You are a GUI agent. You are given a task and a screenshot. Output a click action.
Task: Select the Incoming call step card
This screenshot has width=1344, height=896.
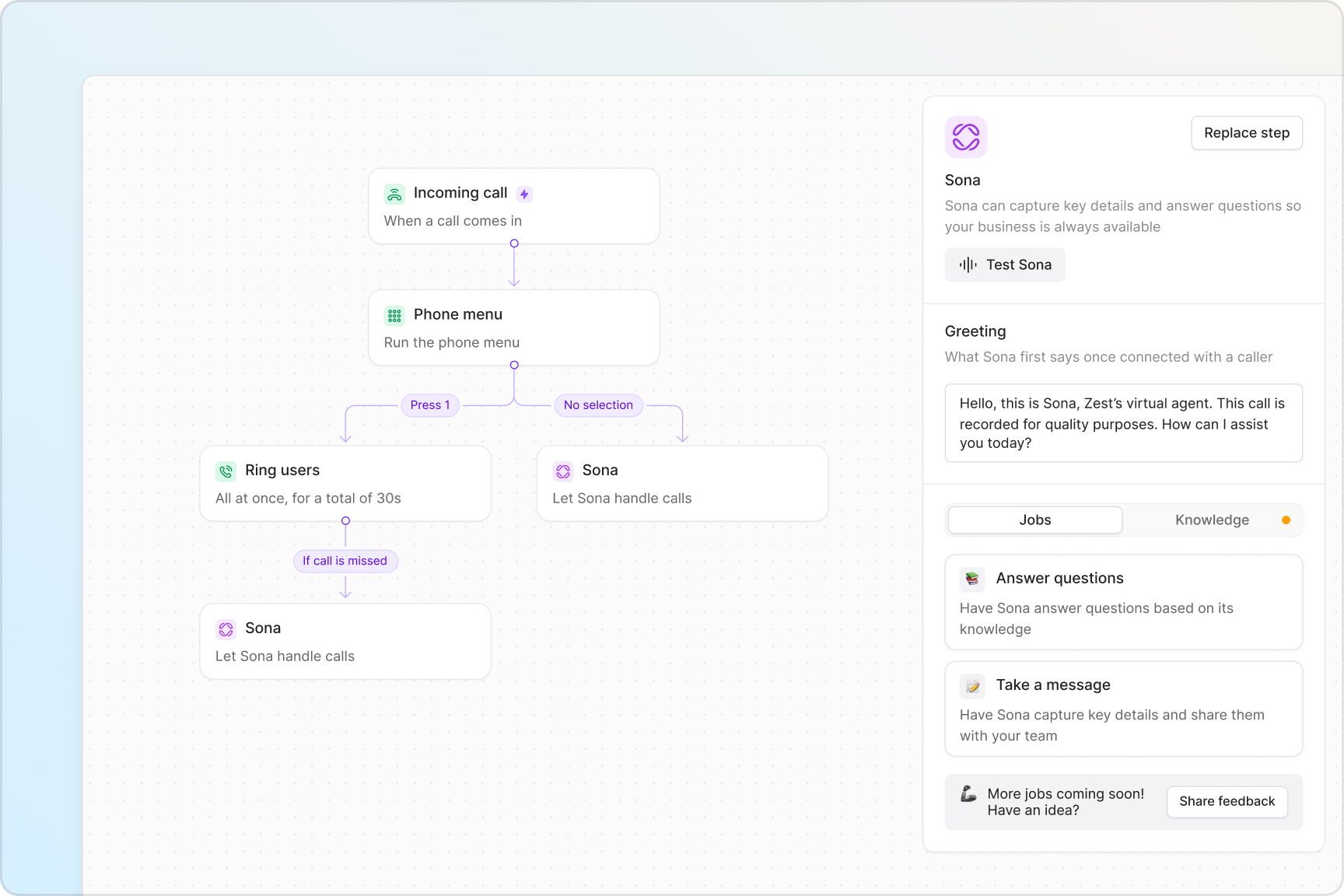(x=514, y=206)
